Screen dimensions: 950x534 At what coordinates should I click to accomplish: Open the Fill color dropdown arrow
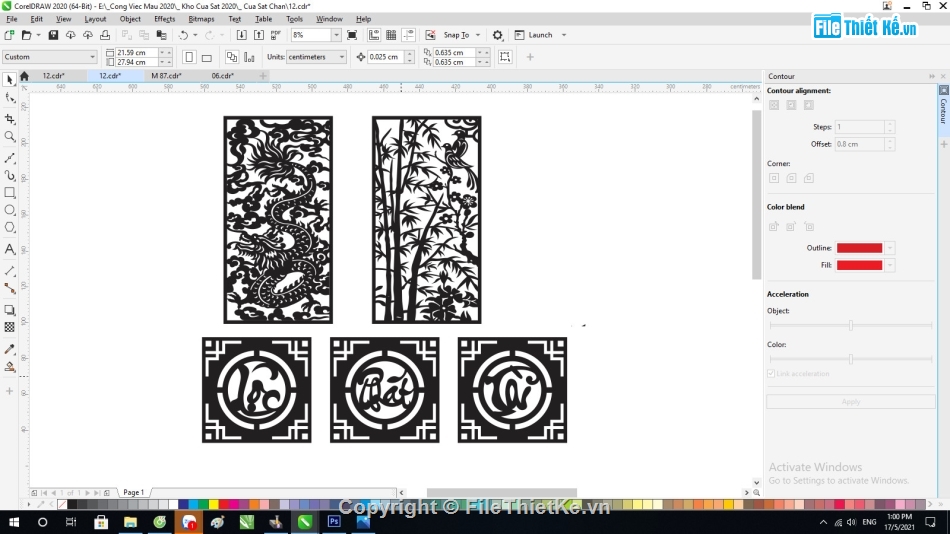(889, 265)
